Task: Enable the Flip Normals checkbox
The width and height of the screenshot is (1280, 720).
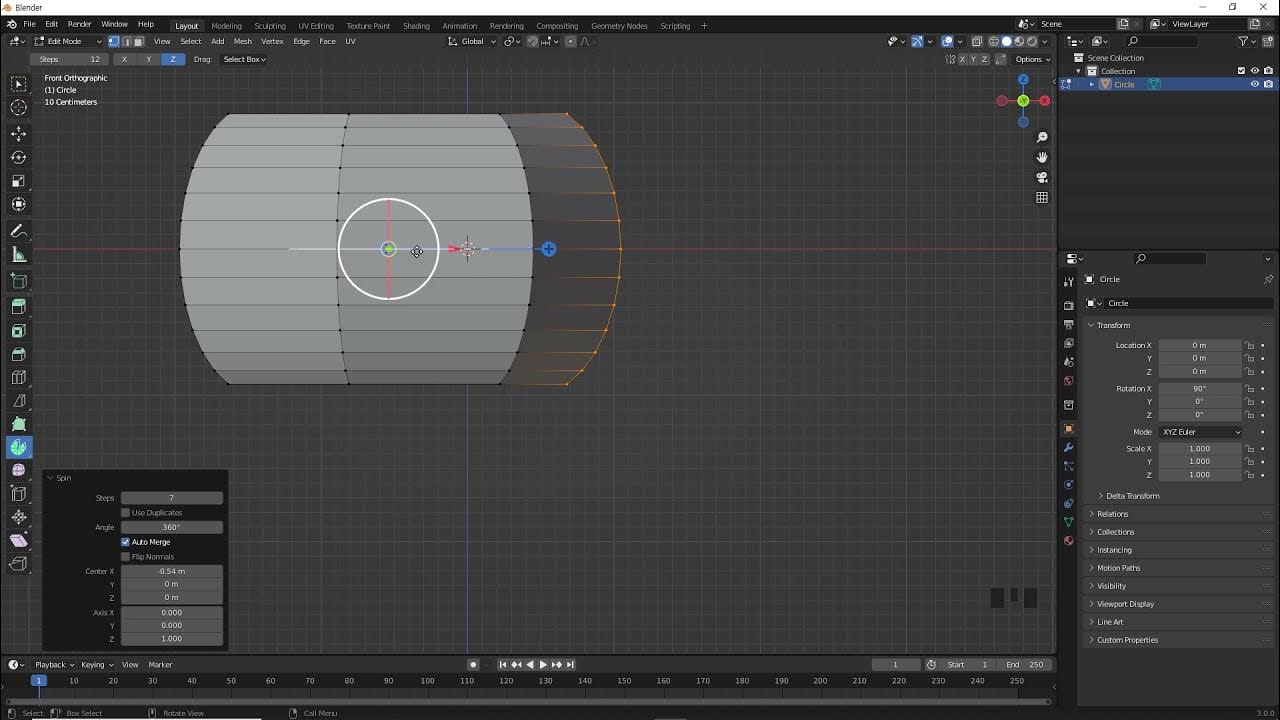Action: [125, 557]
